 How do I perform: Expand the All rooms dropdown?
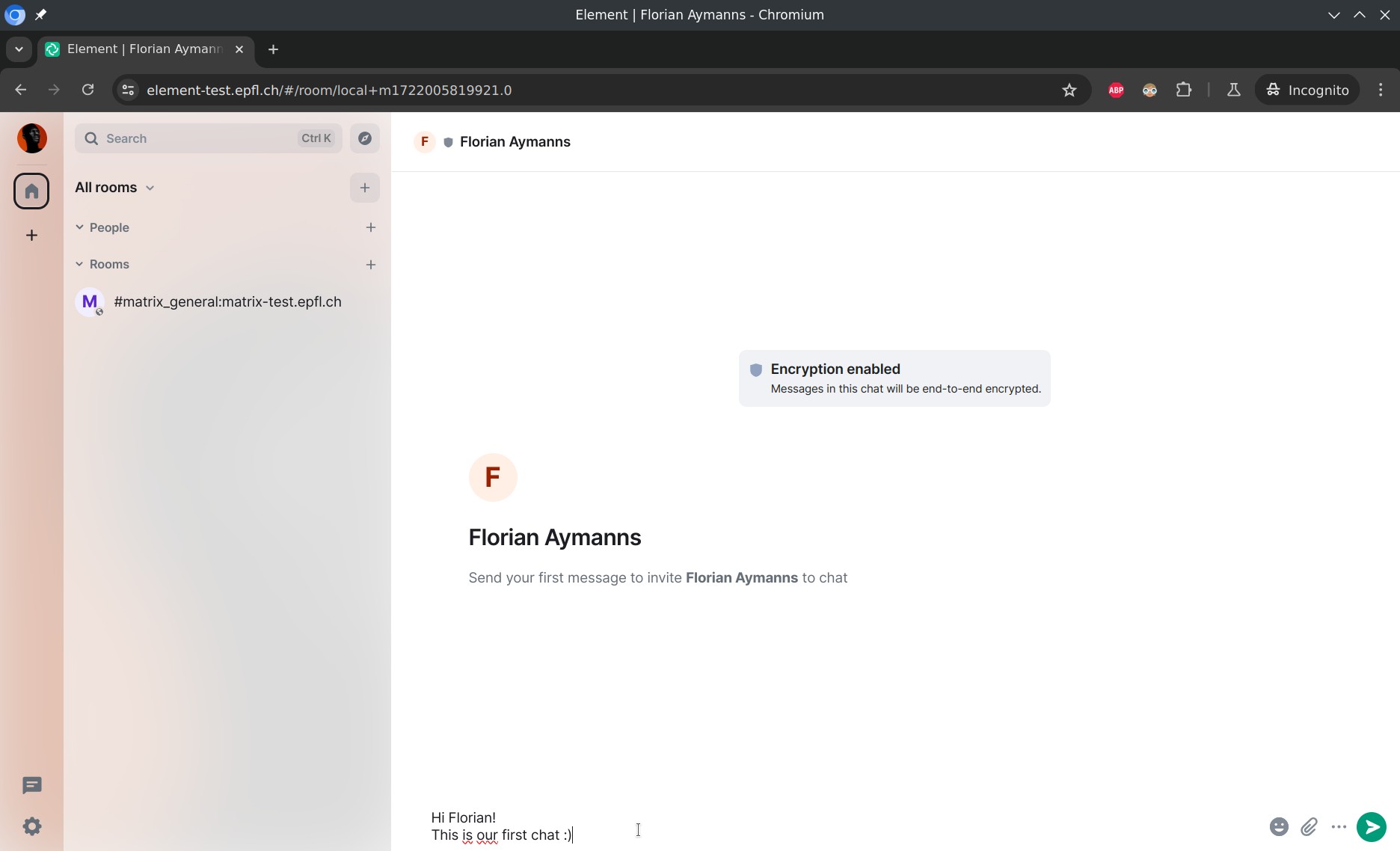tap(115, 188)
